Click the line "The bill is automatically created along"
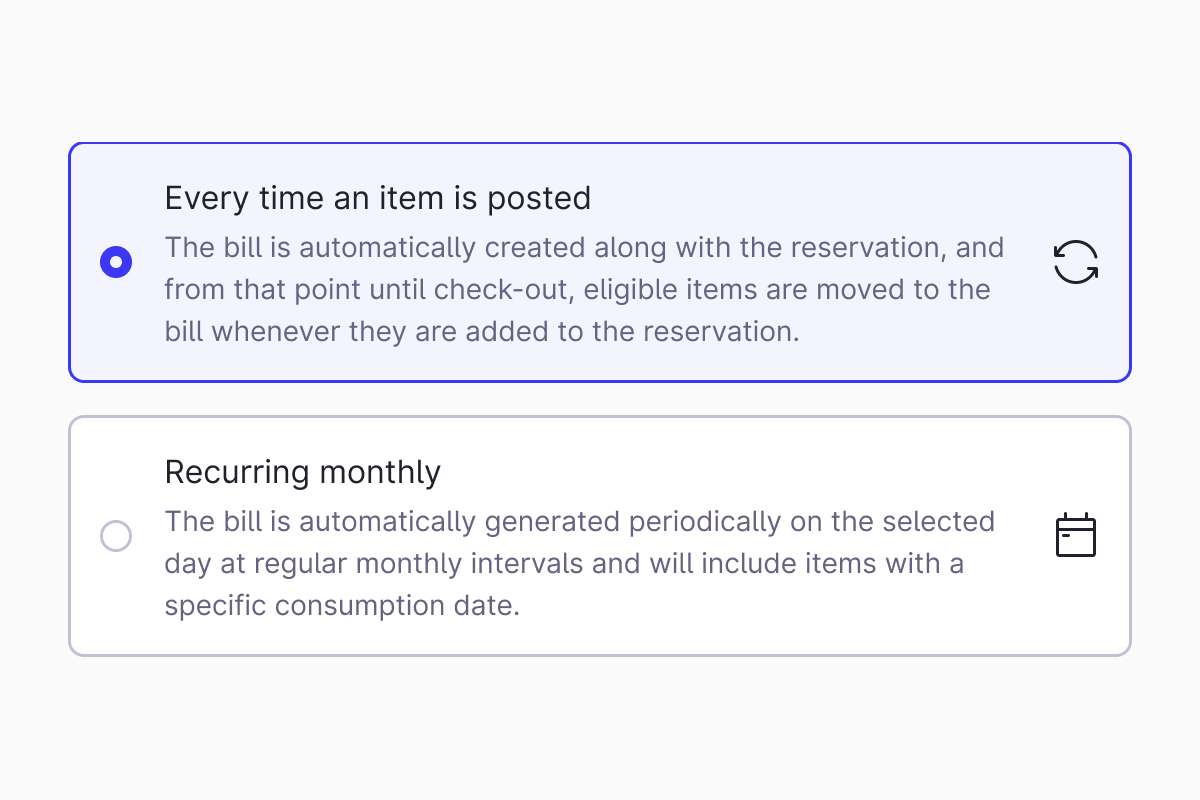Viewport: 1200px width, 800px height. 584,247
